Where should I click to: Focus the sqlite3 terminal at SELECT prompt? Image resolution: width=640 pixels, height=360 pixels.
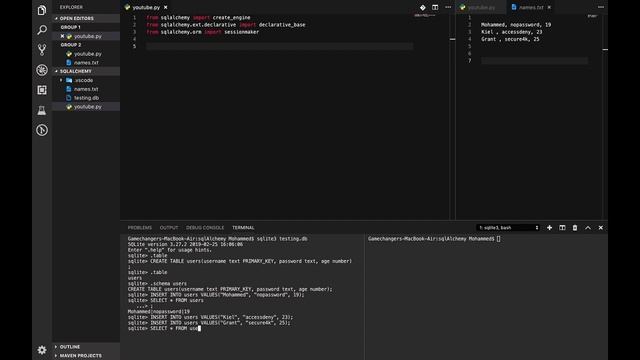click(164, 328)
